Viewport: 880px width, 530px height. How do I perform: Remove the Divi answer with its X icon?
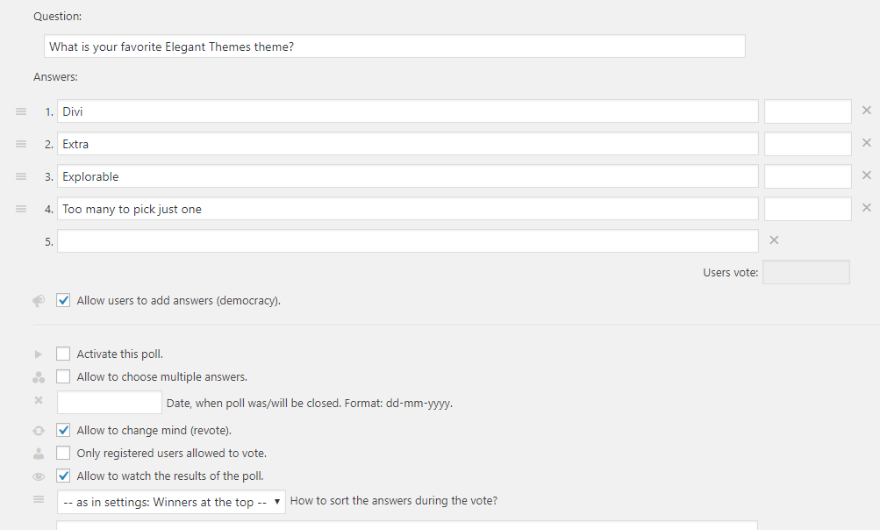[867, 111]
